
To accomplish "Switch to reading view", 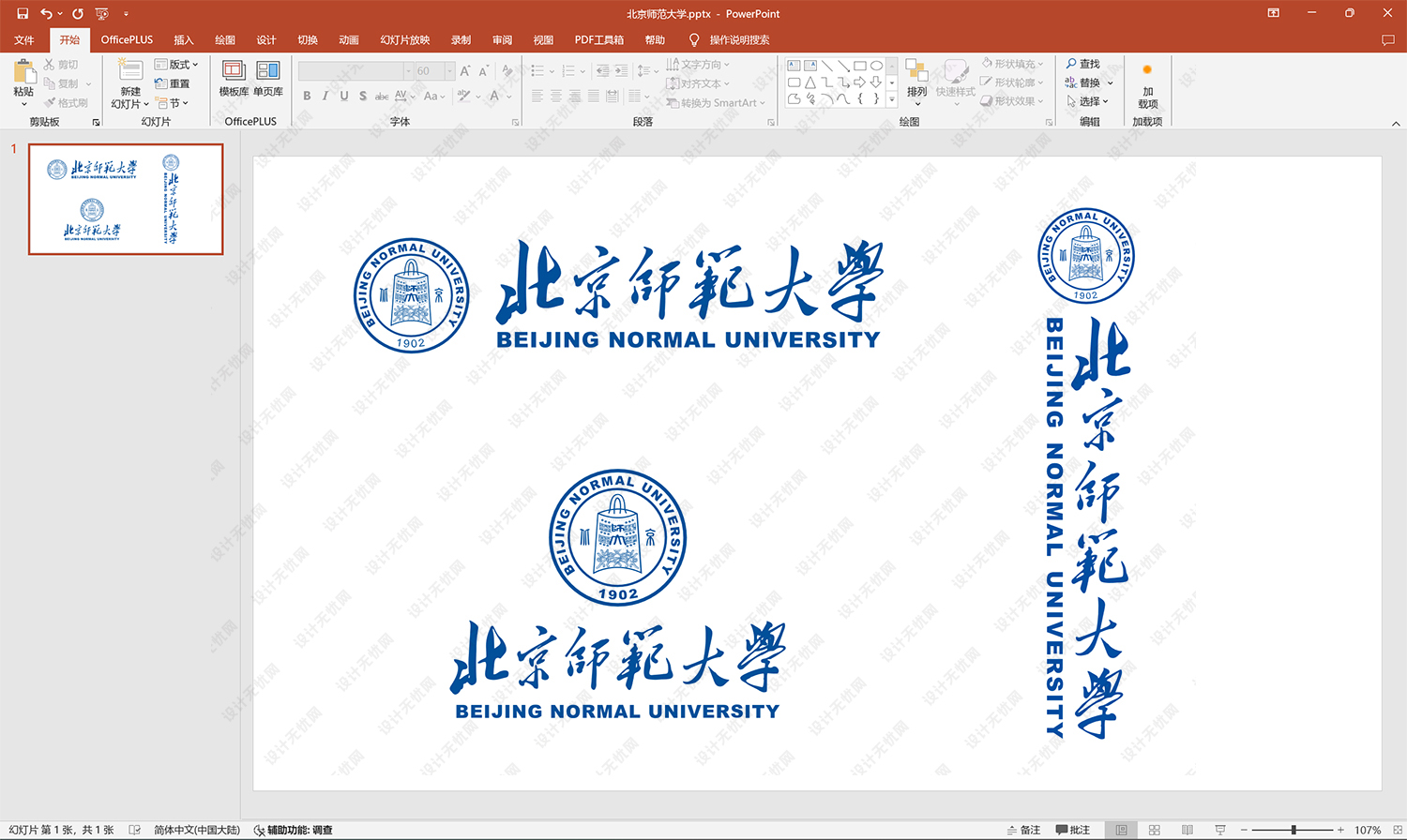I will pyautogui.click(x=1187, y=830).
